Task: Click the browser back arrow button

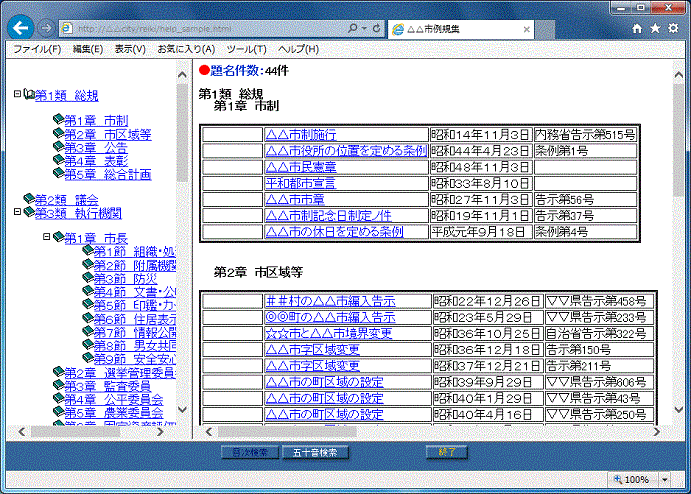Action: (x=20, y=28)
